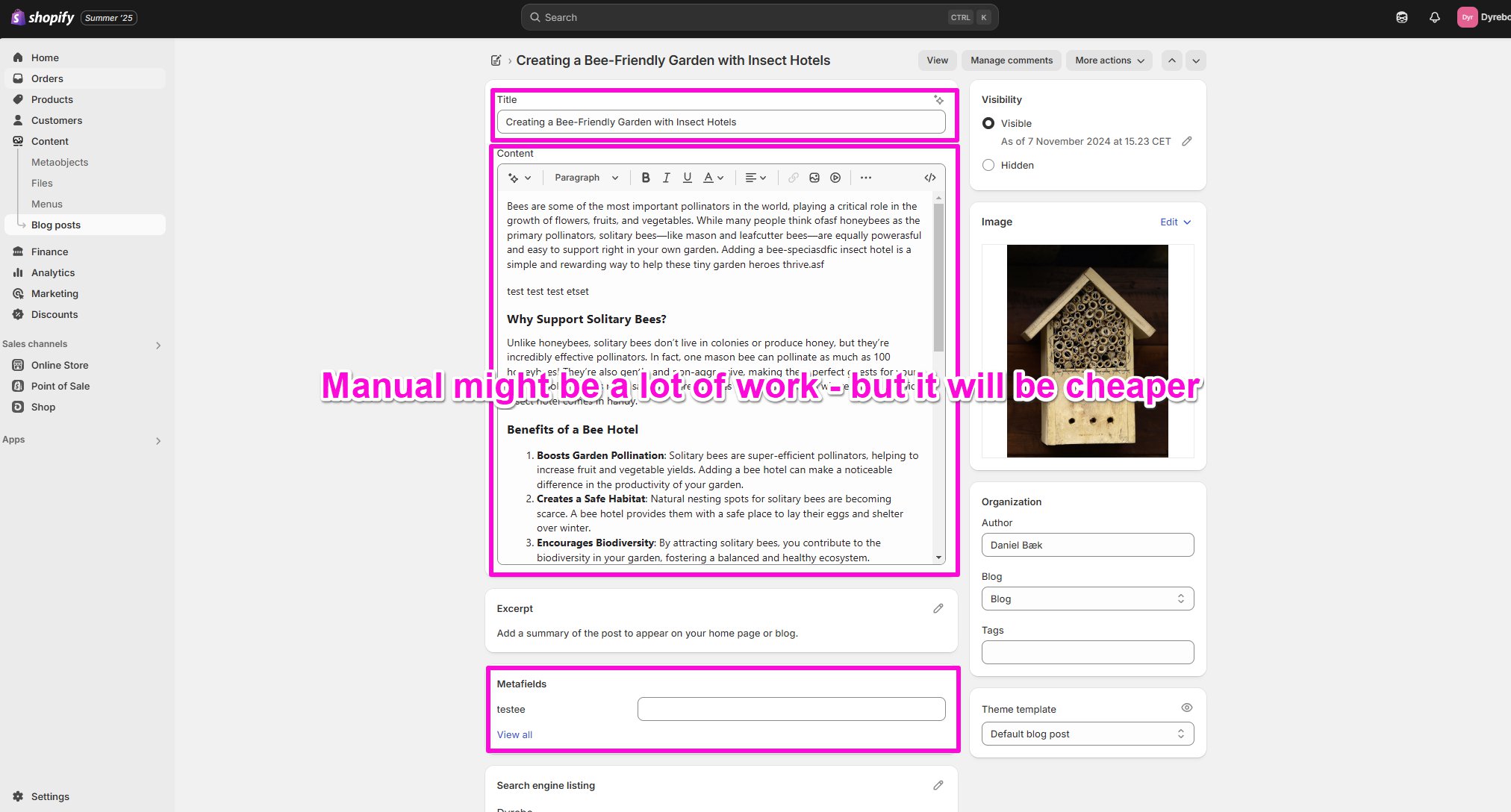Insert image using editor toolbar icon
1511x812 pixels.
pos(814,178)
